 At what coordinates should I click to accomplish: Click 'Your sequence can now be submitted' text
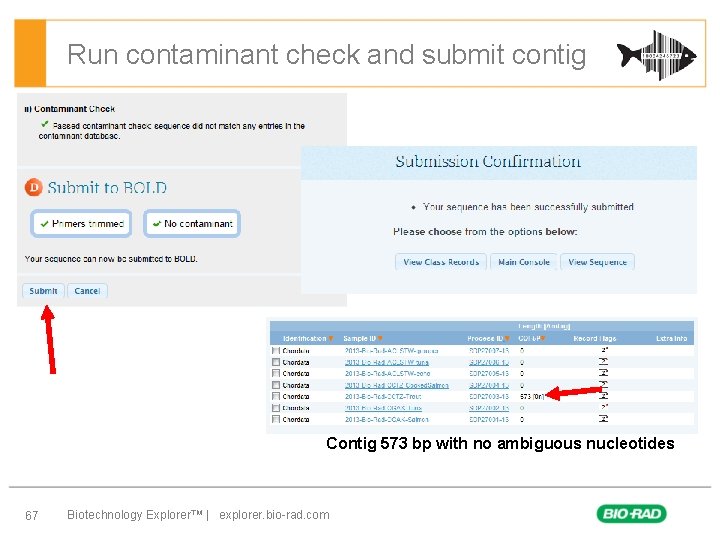pos(111,259)
